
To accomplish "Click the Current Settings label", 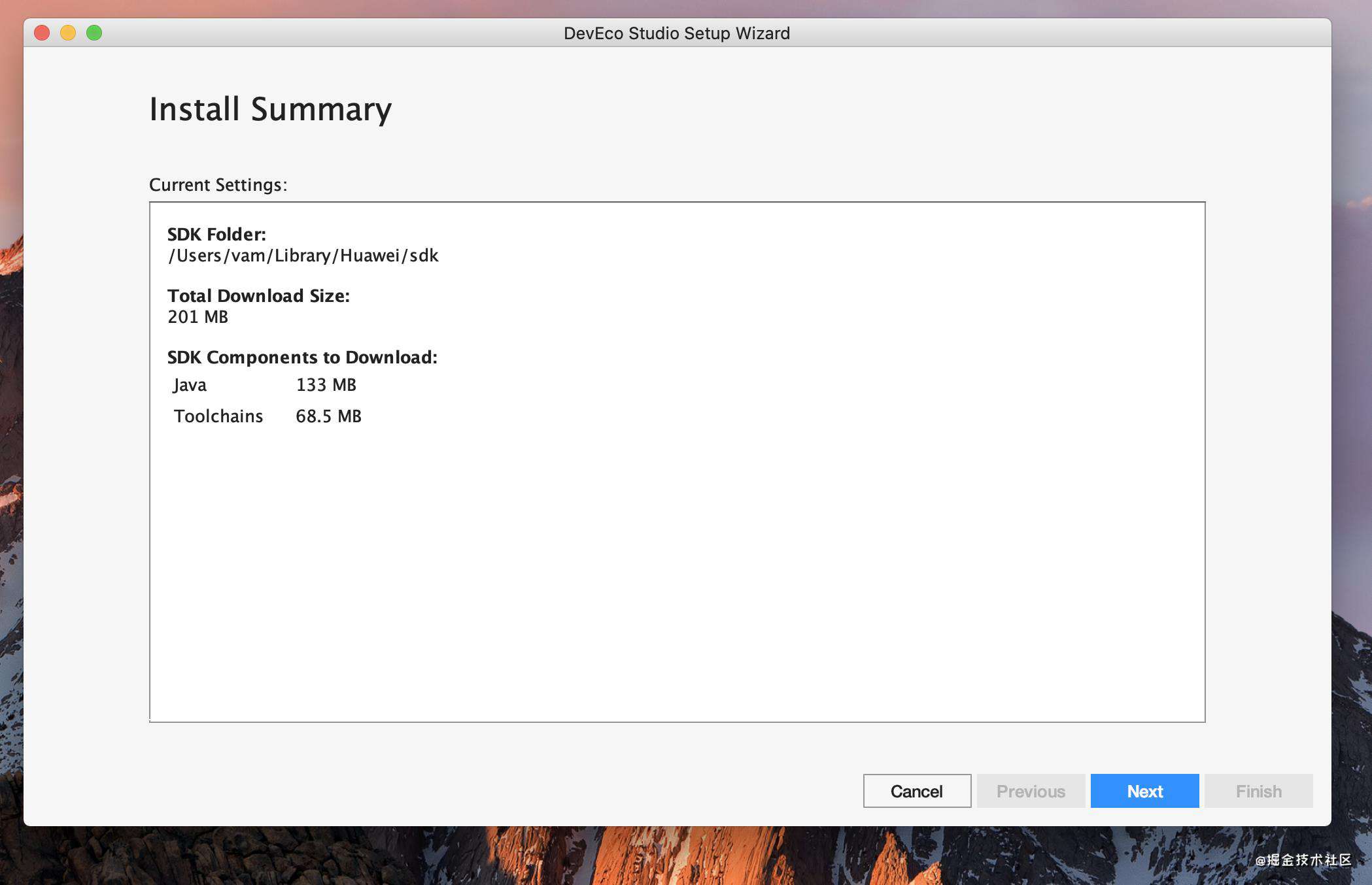I will (x=218, y=185).
